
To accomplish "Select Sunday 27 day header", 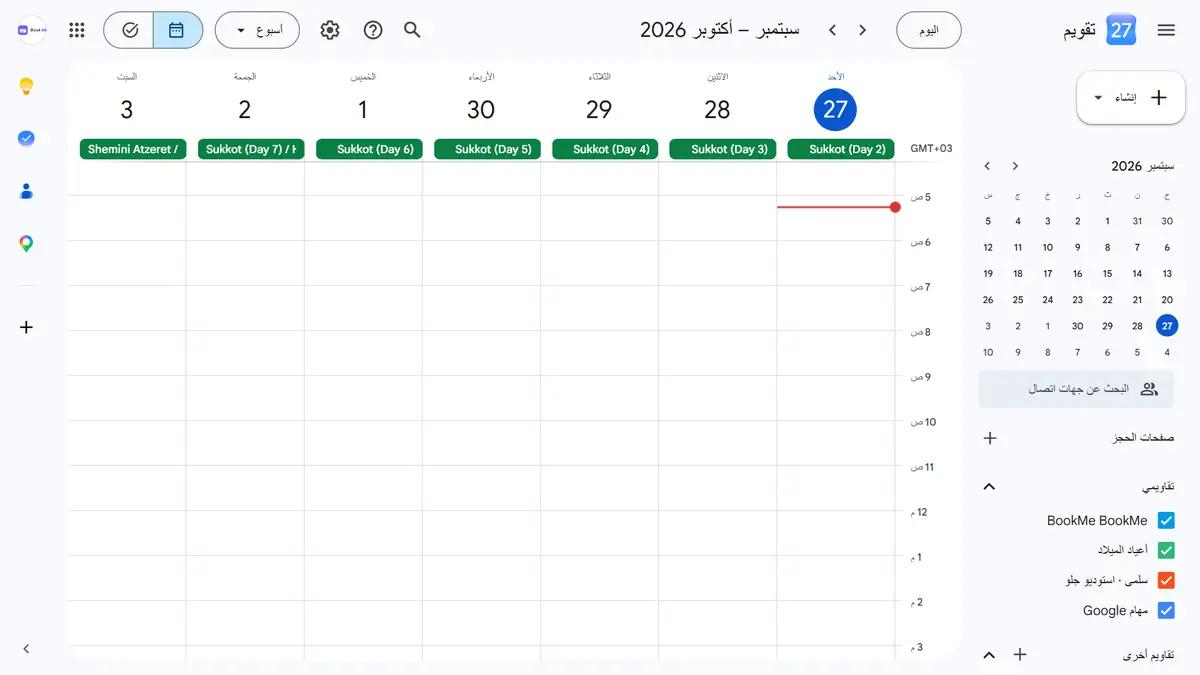I will pyautogui.click(x=835, y=109).
